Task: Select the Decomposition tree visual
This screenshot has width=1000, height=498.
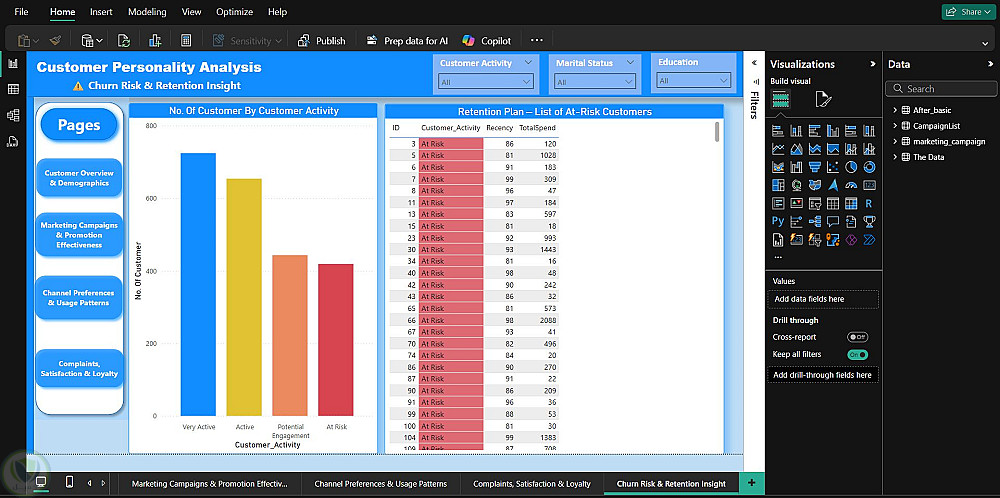Action: click(x=814, y=222)
